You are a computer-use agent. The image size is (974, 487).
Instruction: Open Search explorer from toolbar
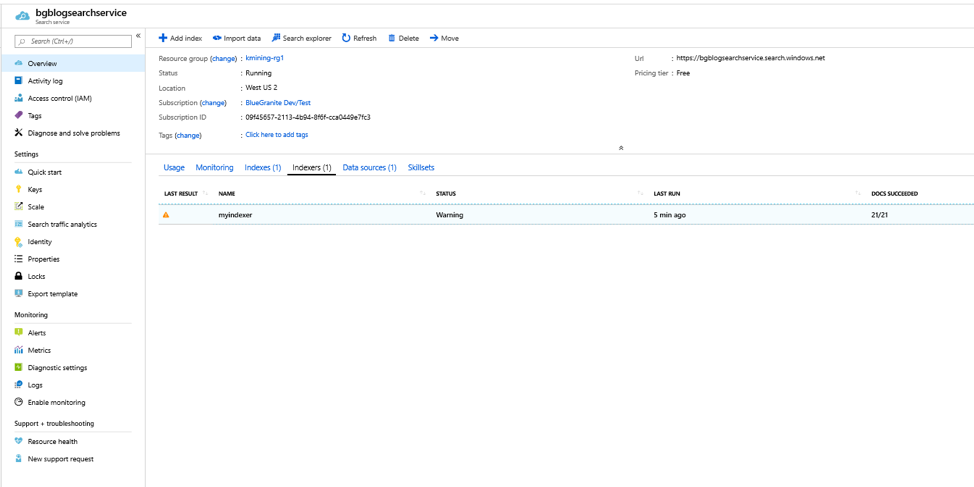tap(301, 38)
